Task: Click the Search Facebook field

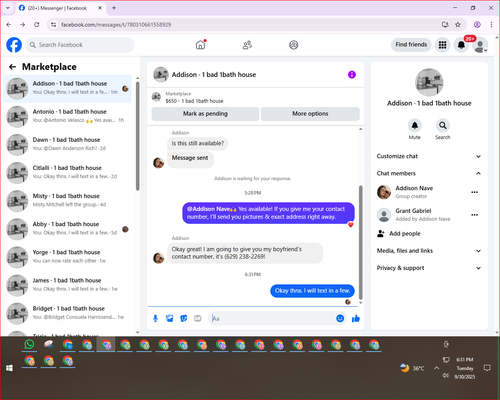Action: click(x=80, y=45)
